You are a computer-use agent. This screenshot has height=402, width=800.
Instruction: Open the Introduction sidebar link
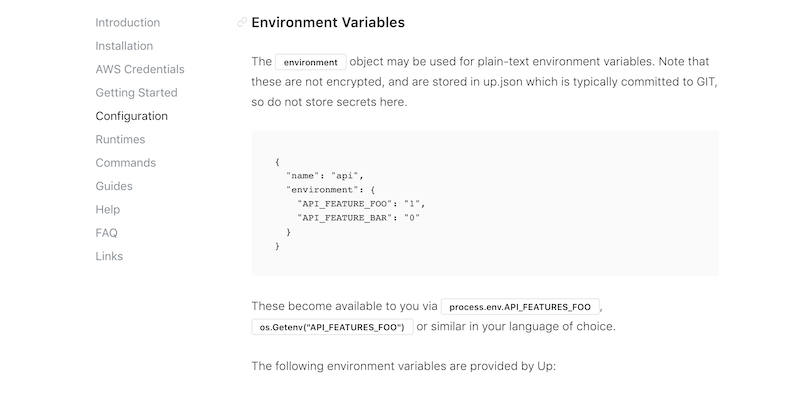point(127,22)
